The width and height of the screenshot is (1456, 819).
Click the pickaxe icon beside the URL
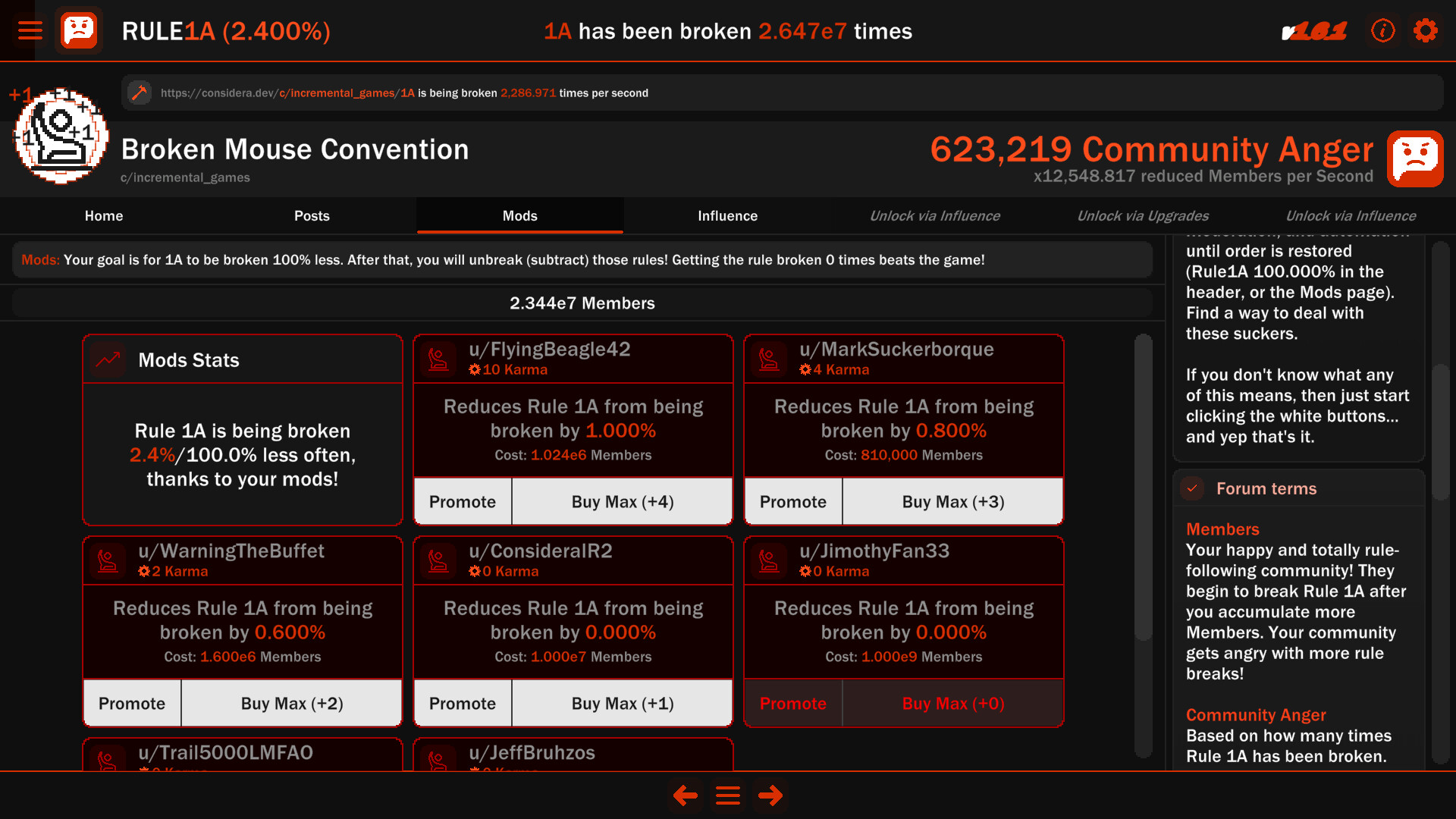click(139, 93)
